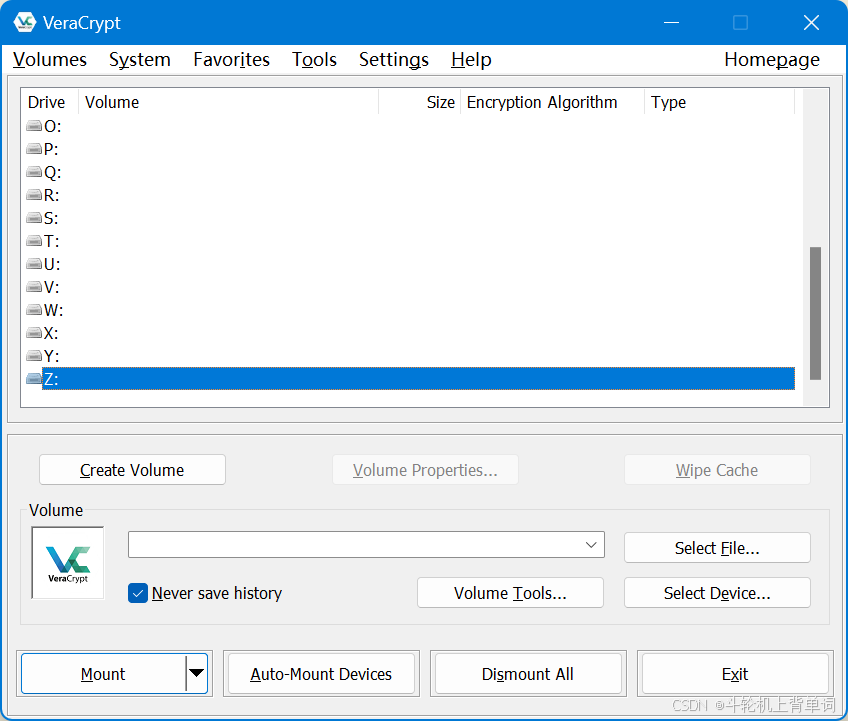Select the 'W:' drive letter text

click(x=54, y=310)
